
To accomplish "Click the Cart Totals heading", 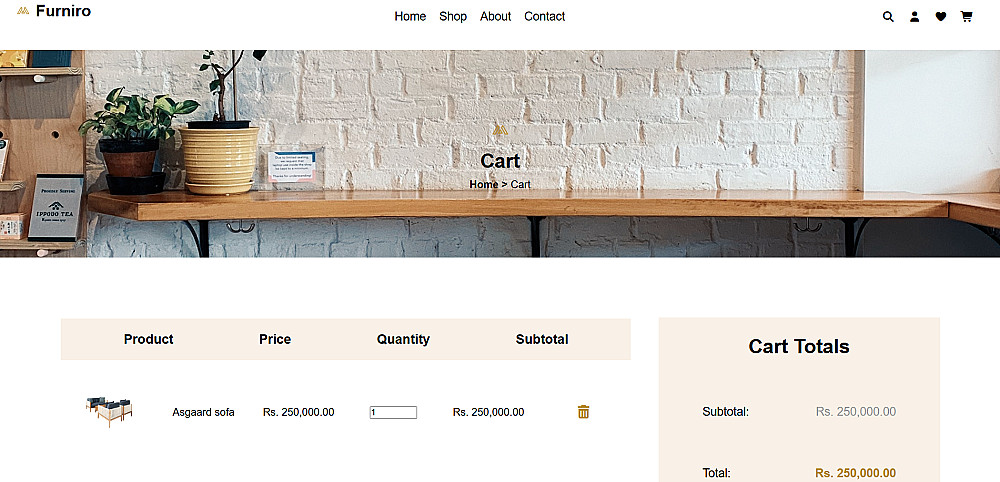I will (x=799, y=347).
